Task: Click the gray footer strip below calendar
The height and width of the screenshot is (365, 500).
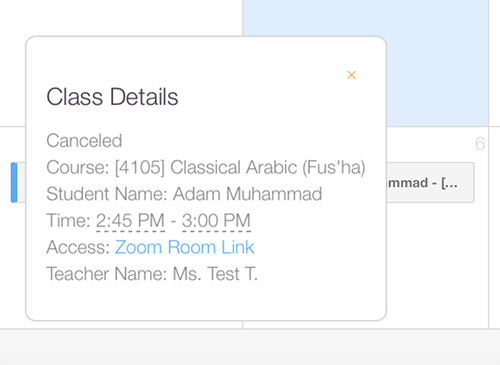Action: point(250,347)
